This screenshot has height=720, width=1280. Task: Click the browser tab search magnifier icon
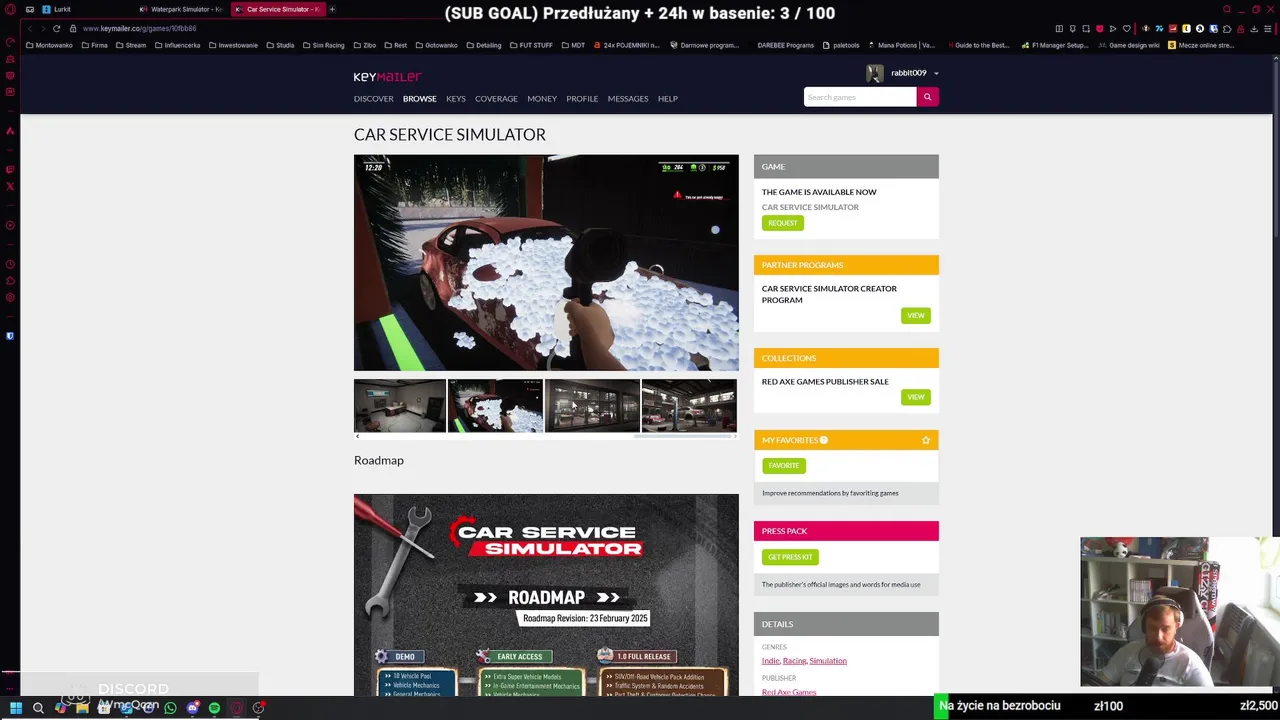tap(1226, 9)
